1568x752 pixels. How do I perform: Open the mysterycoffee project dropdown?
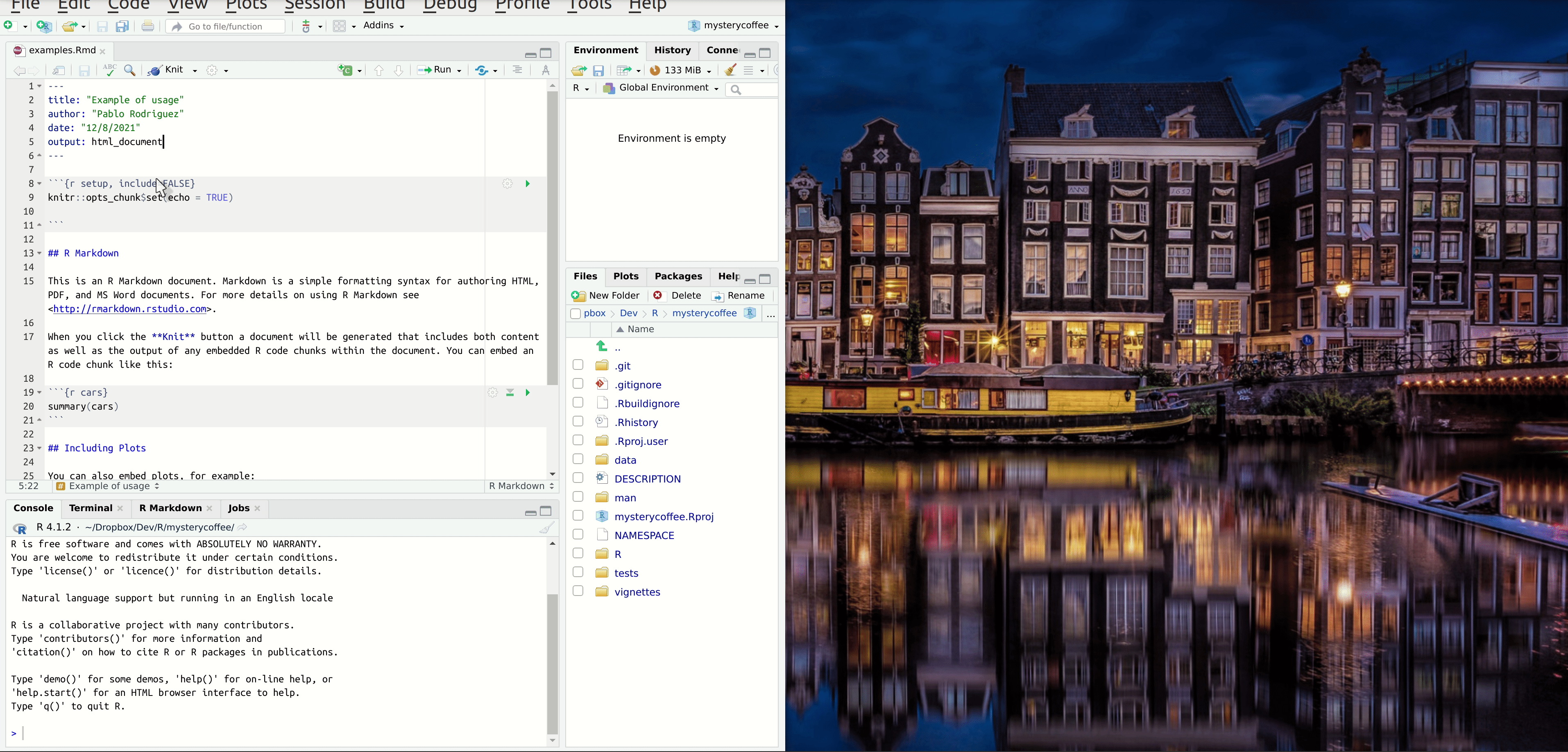[734, 25]
